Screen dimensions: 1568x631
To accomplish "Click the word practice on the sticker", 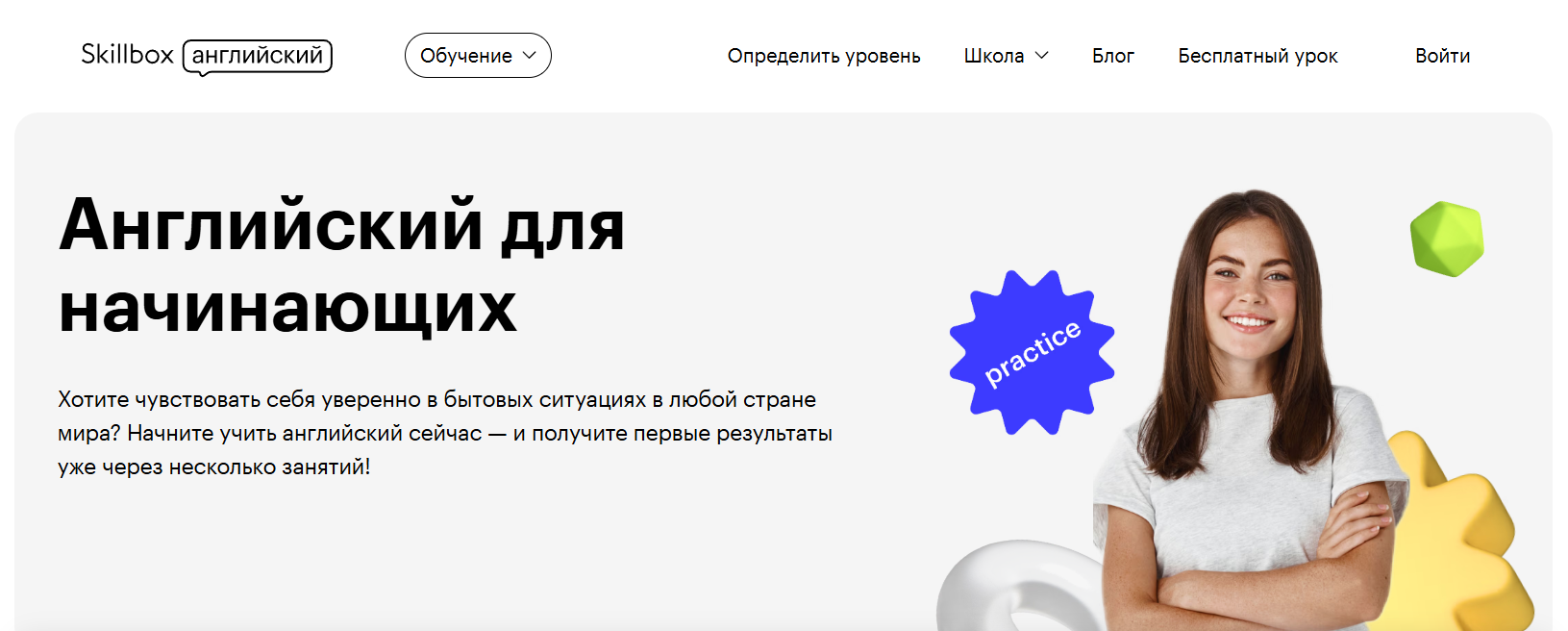I will coord(1033,354).
